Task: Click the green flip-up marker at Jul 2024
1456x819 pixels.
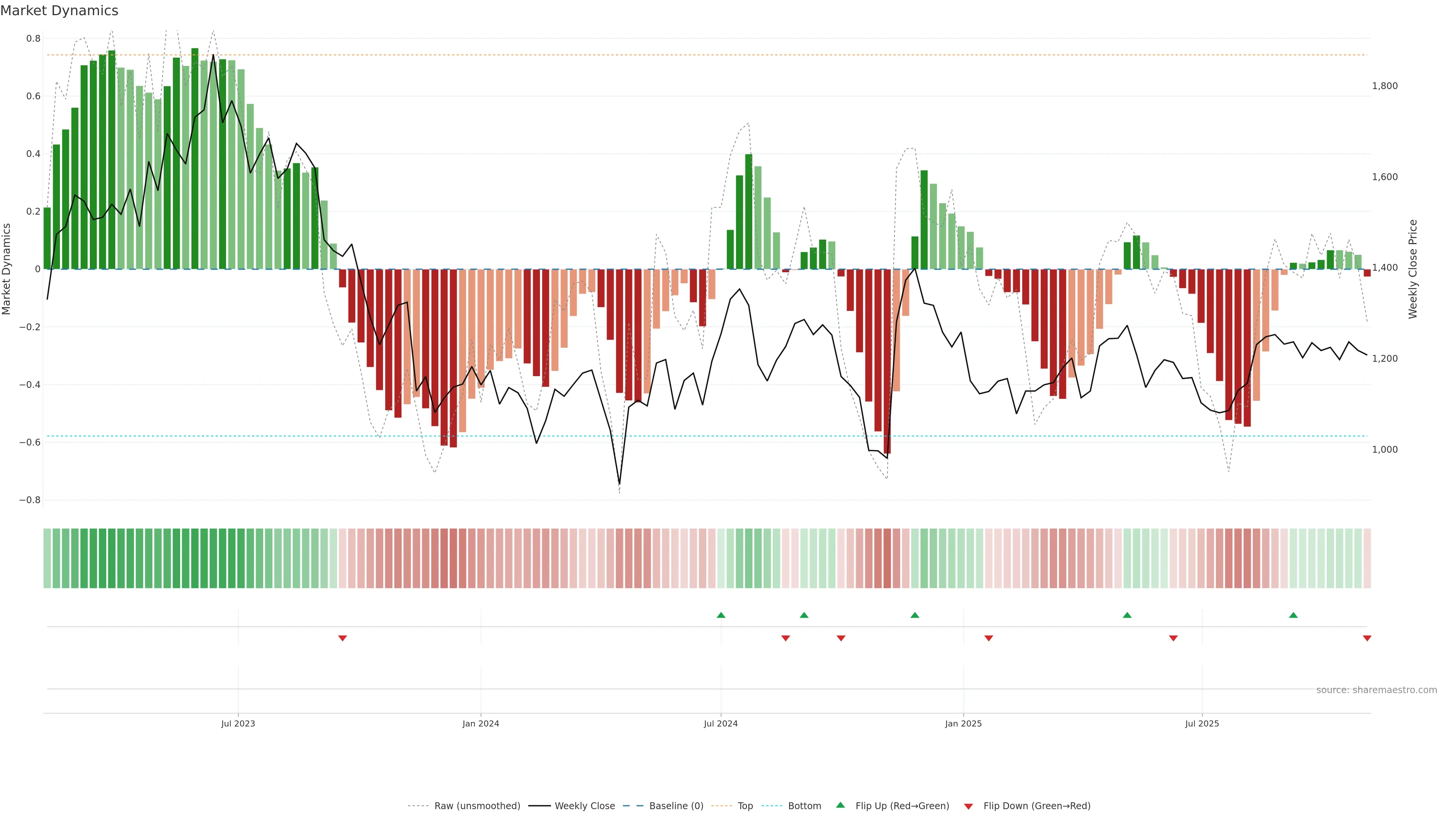Action: 721,615
